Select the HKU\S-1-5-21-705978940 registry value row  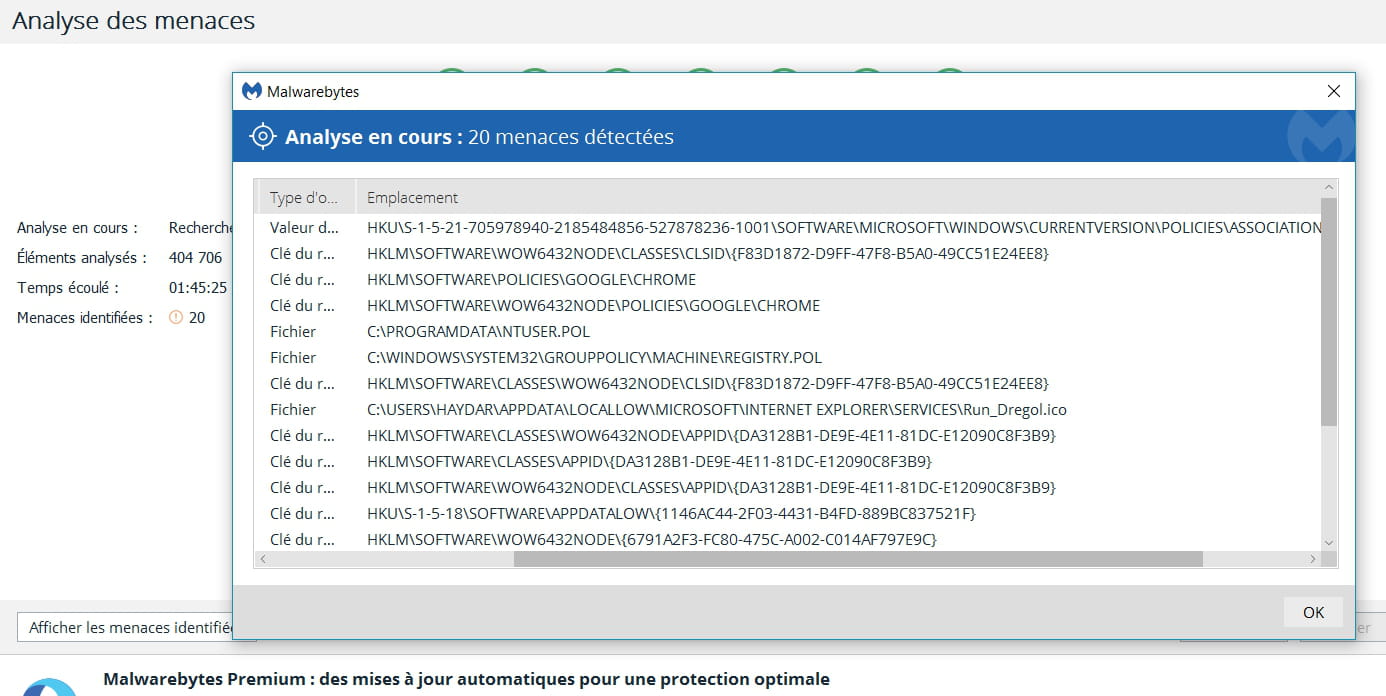click(x=789, y=227)
